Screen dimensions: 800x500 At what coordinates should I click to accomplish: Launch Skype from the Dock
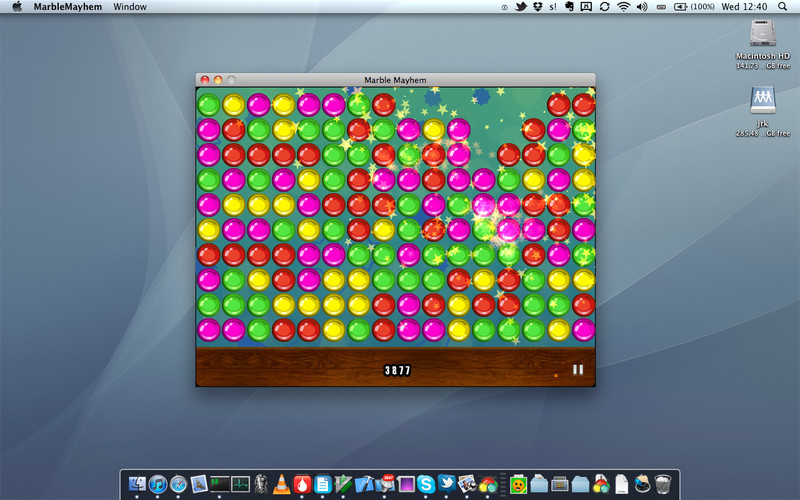point(426,484)
